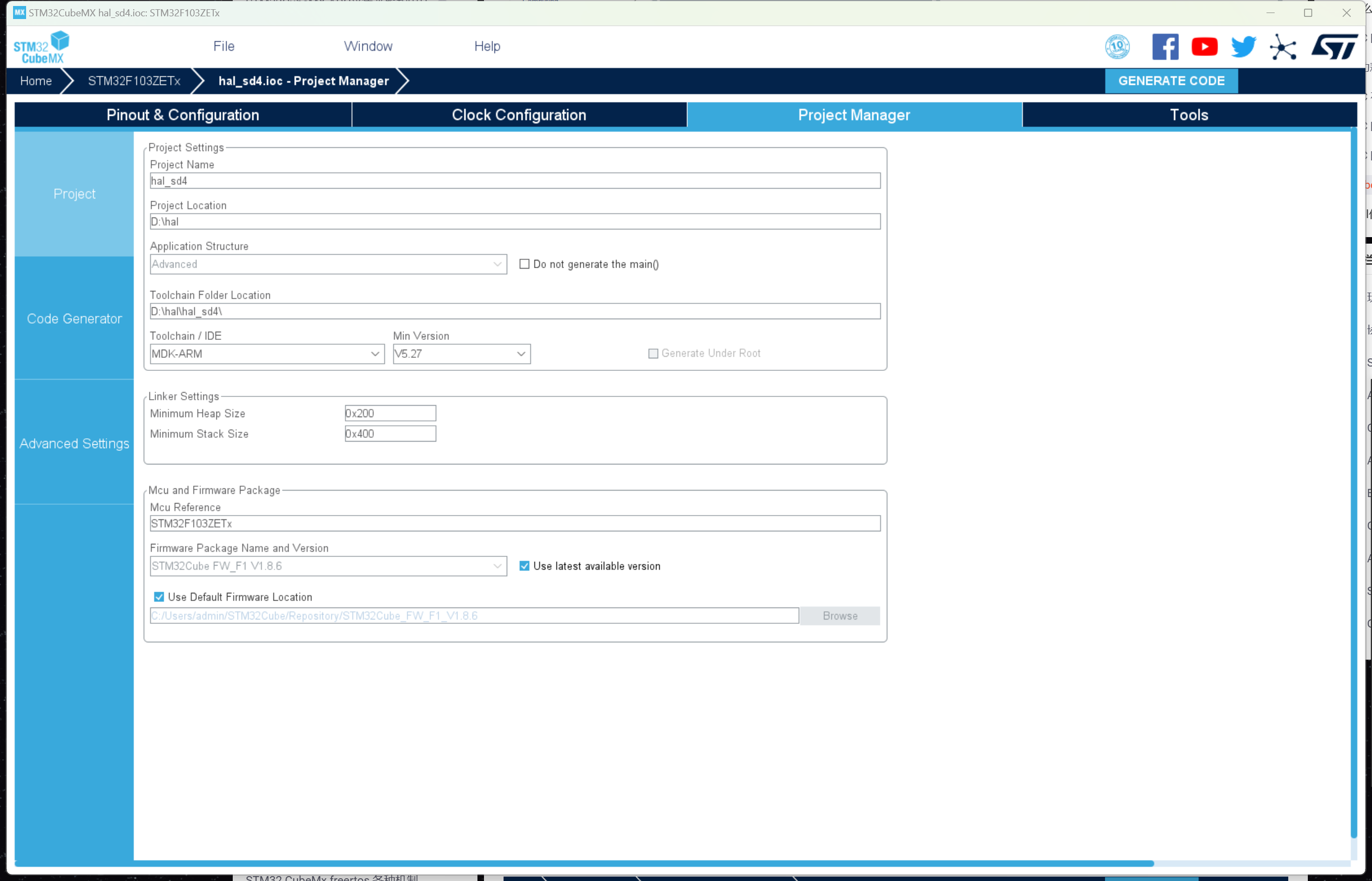Click hal_sd4.ioc - Project Manager breadcrumb
Screen dimensions: 1372x881
(303, 80)
